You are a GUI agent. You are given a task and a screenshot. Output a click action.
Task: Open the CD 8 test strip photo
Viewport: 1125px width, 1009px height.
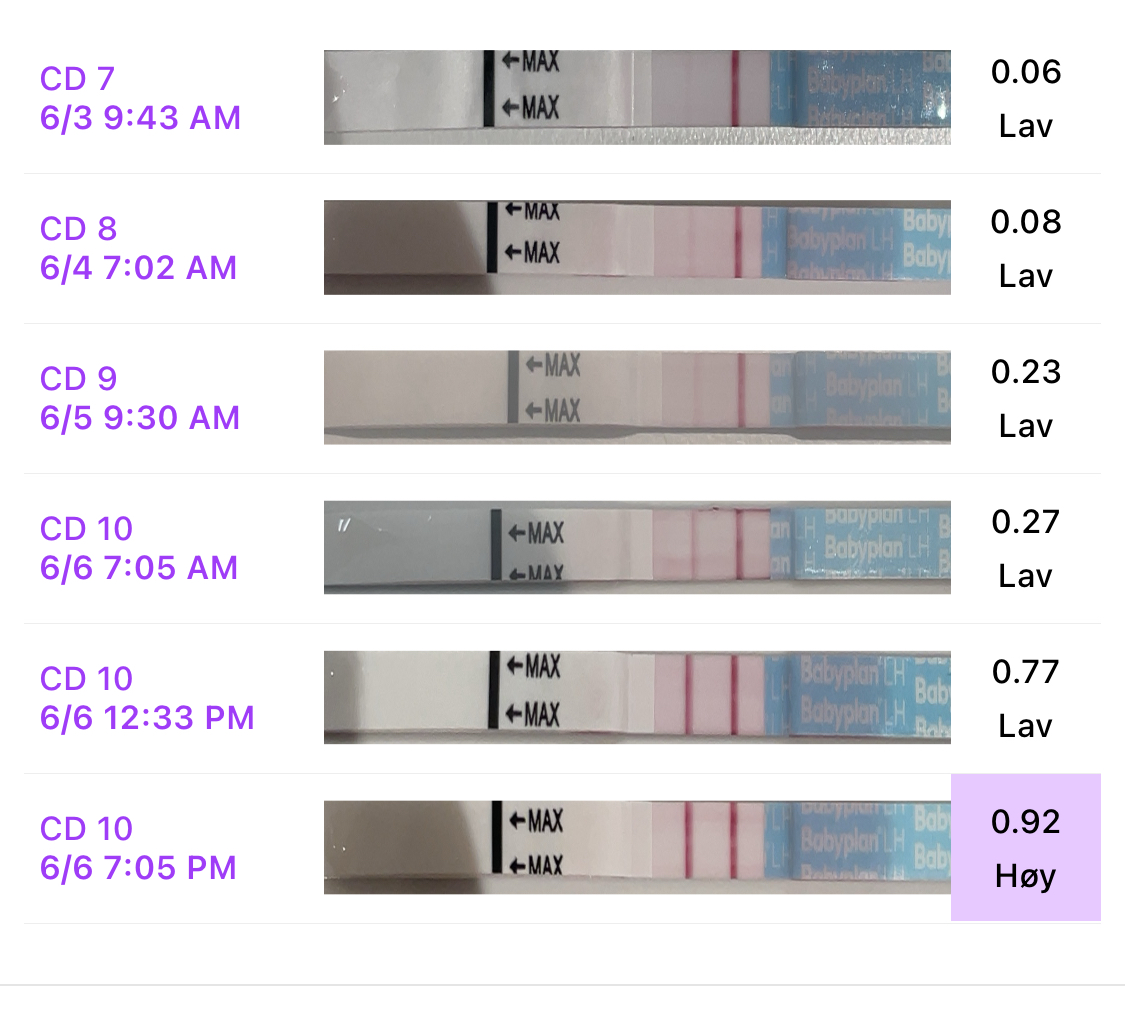[637, 247]
